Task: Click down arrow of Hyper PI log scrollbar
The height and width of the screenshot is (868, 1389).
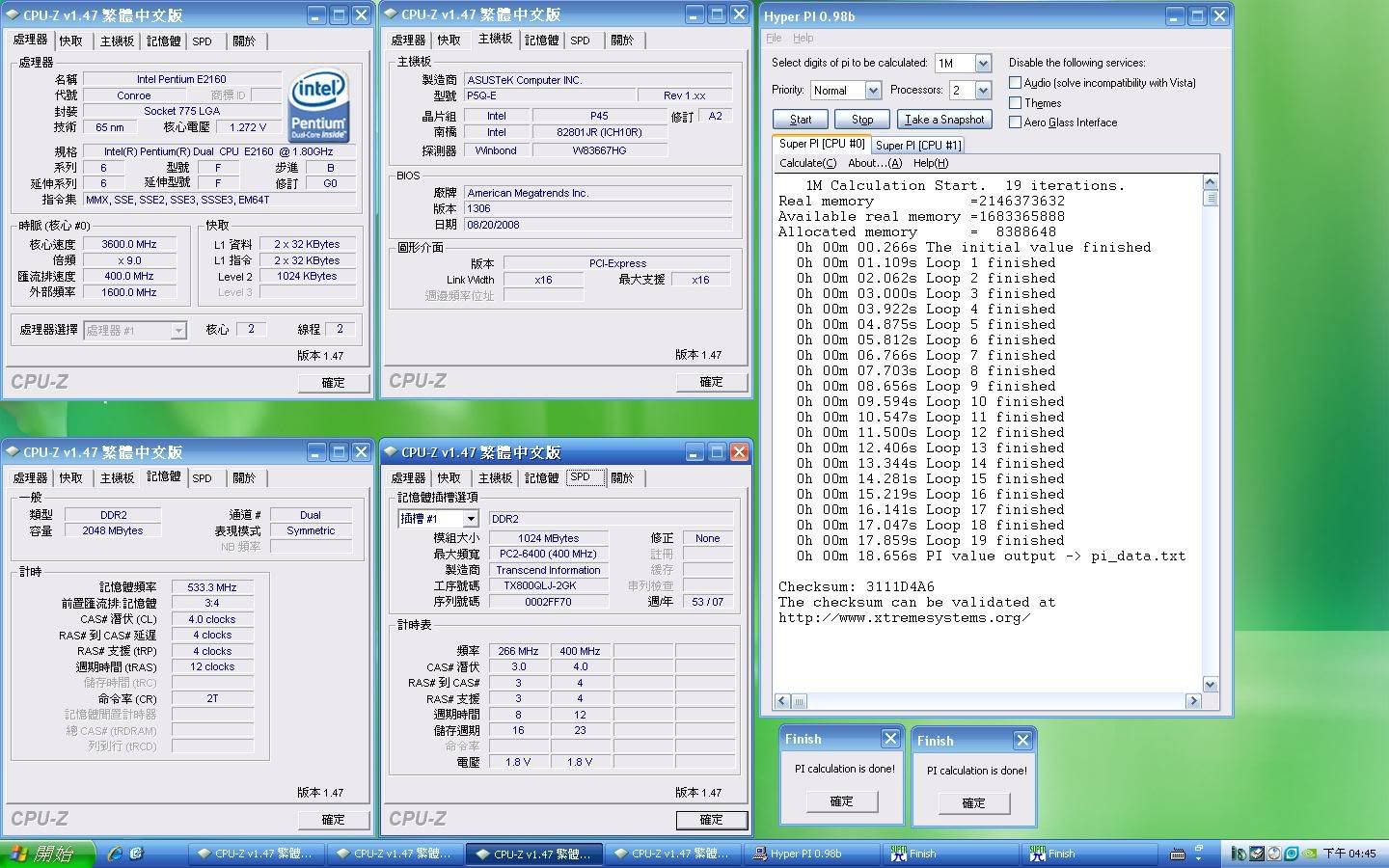Action: (x=1210, y=685)
